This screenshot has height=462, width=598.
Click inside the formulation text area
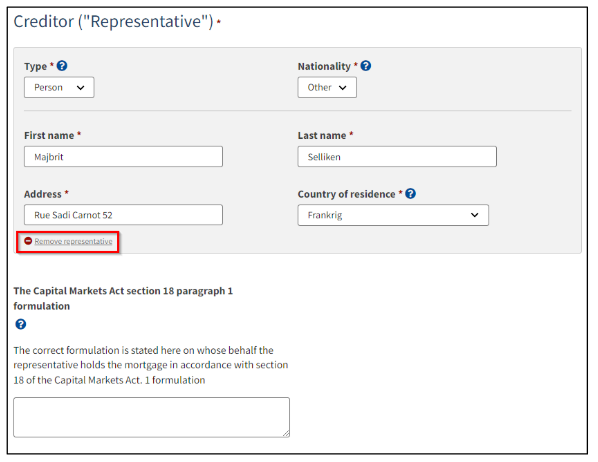coord(151,417)
